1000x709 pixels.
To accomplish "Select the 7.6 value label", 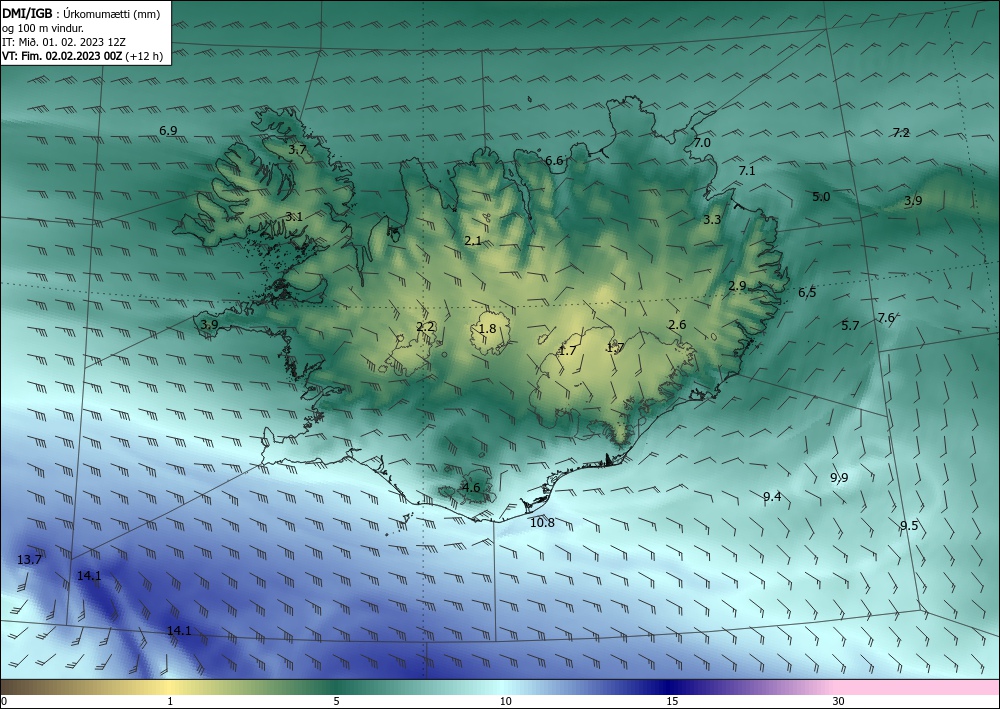I will (x=886, y=318).
